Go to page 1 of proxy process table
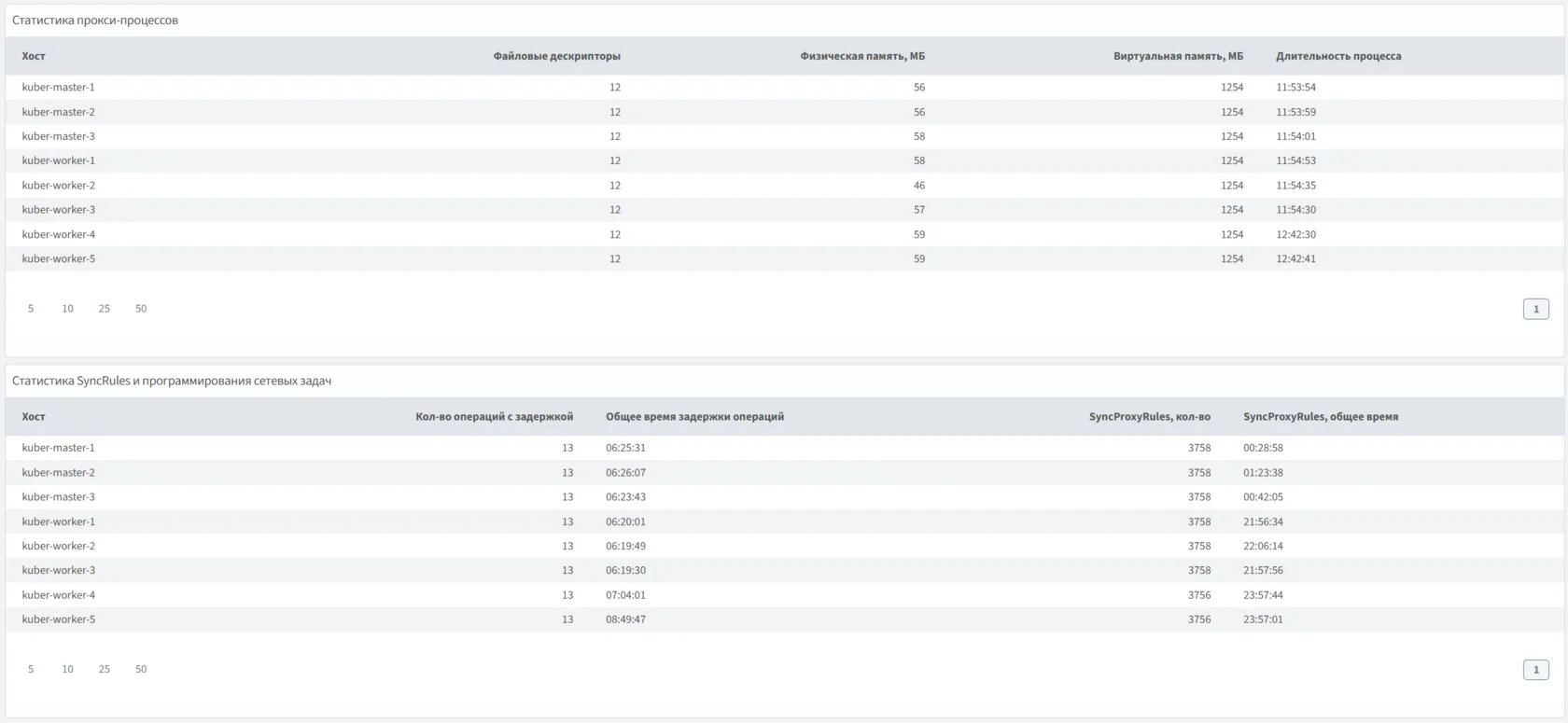The image size is (1568, 723). 1535,309
